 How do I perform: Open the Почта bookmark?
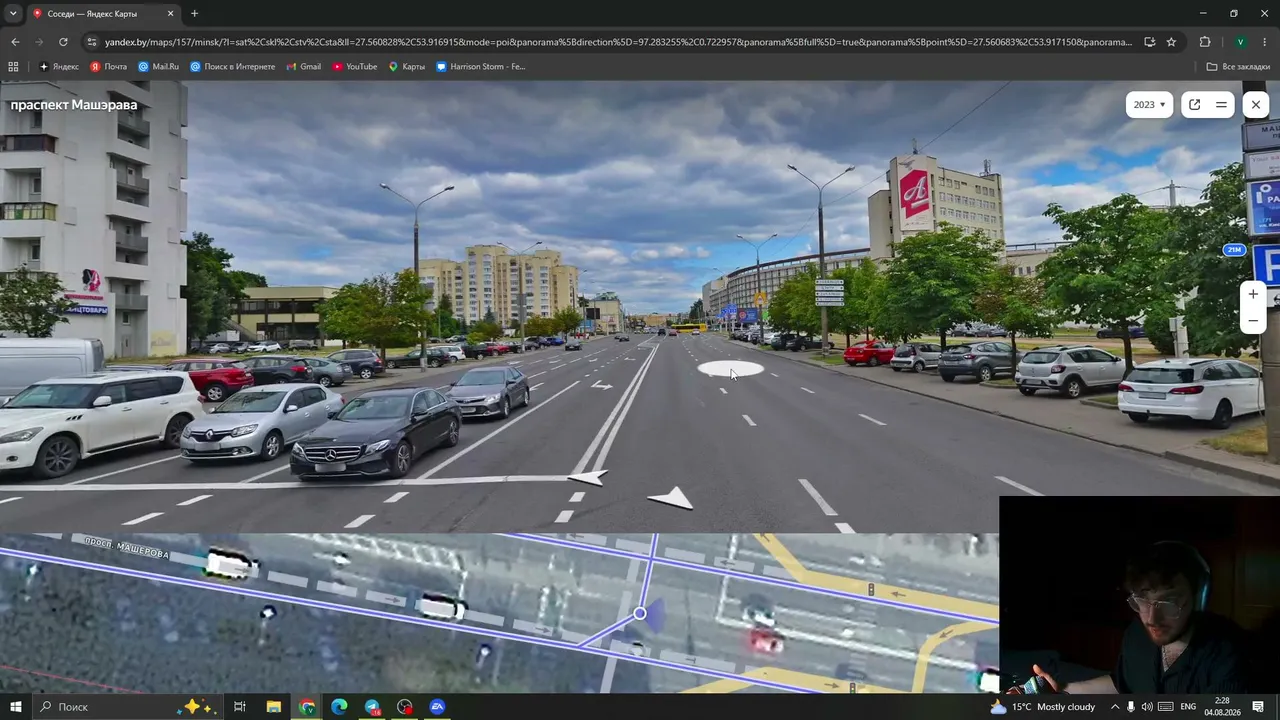pos(109,67)
